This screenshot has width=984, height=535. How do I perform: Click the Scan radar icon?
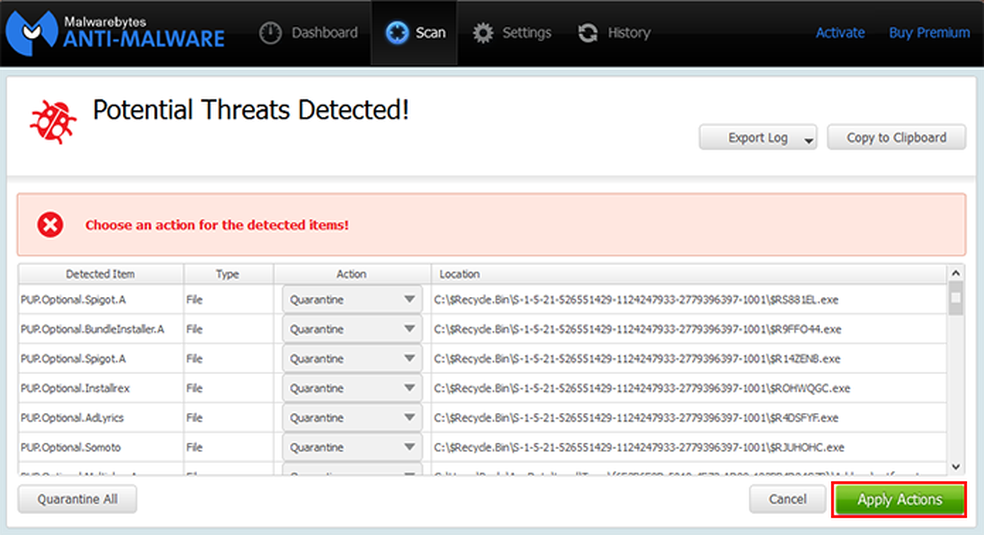(397, 33)
